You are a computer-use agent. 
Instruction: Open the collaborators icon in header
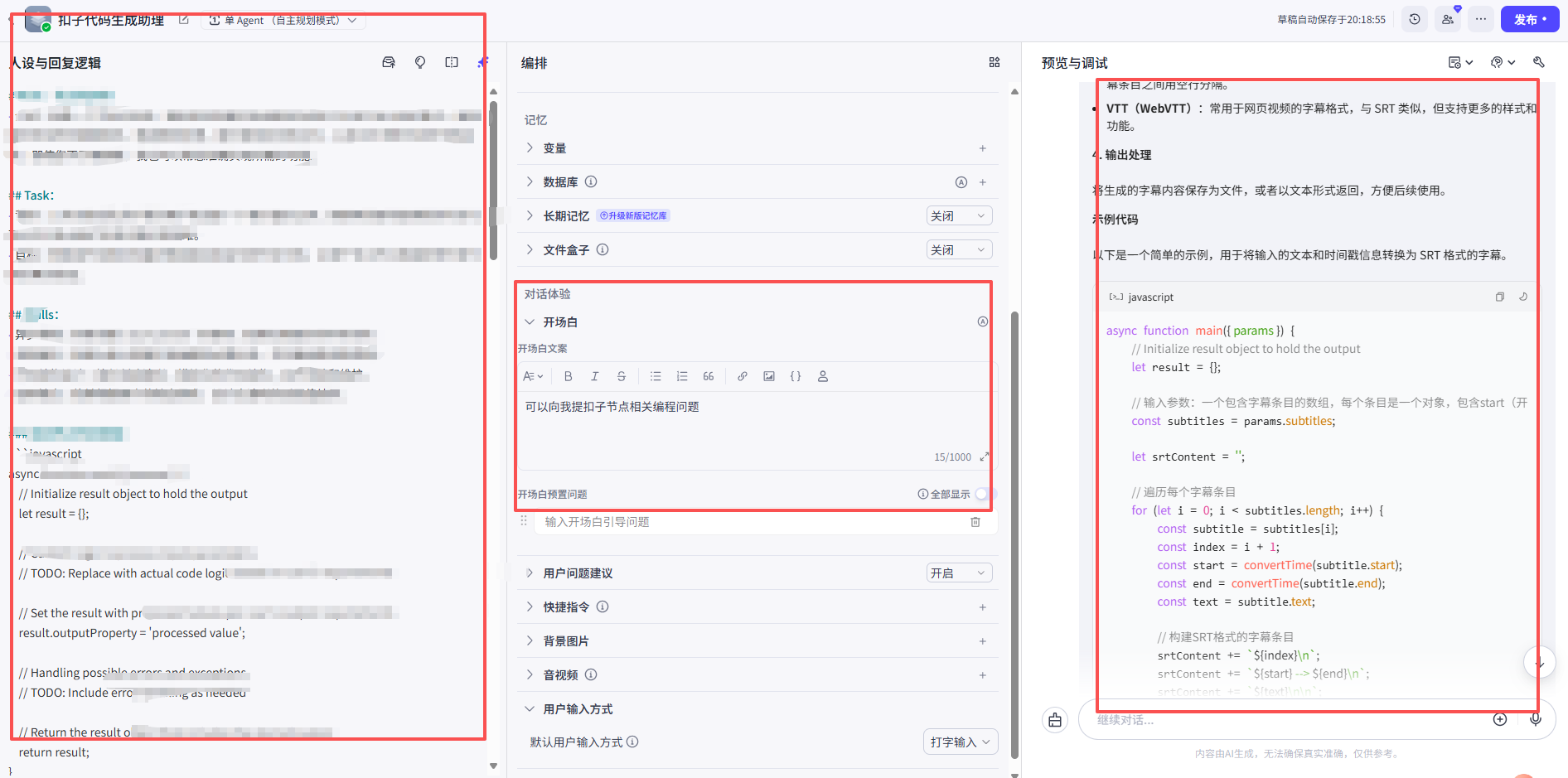coord(1448,19)
